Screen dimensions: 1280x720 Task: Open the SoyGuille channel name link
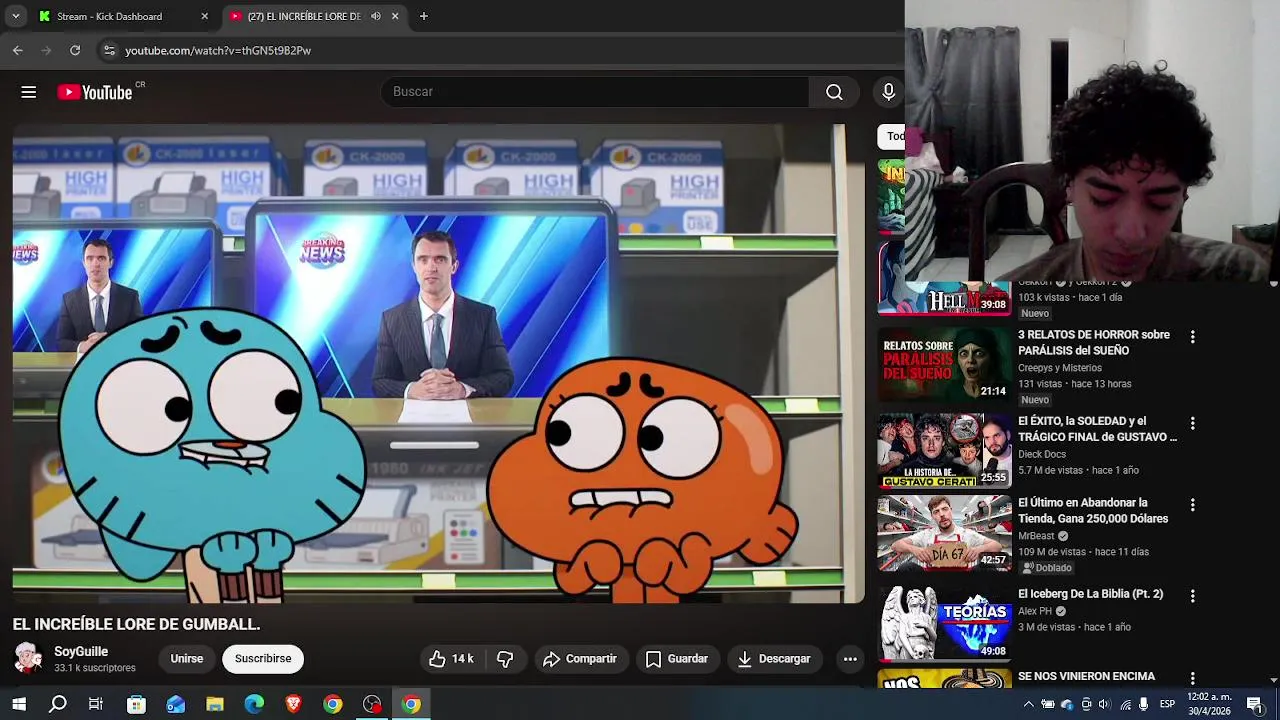pyautogui.click(x=81, y=651)
